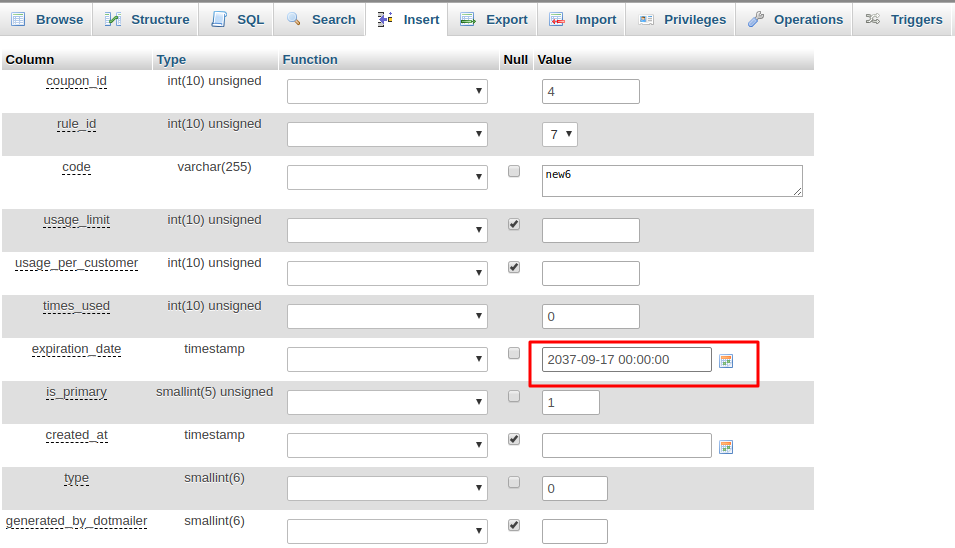Open Function dropdown for is_primary
Viewport: 955px width, 548px height.
point(387,402)
